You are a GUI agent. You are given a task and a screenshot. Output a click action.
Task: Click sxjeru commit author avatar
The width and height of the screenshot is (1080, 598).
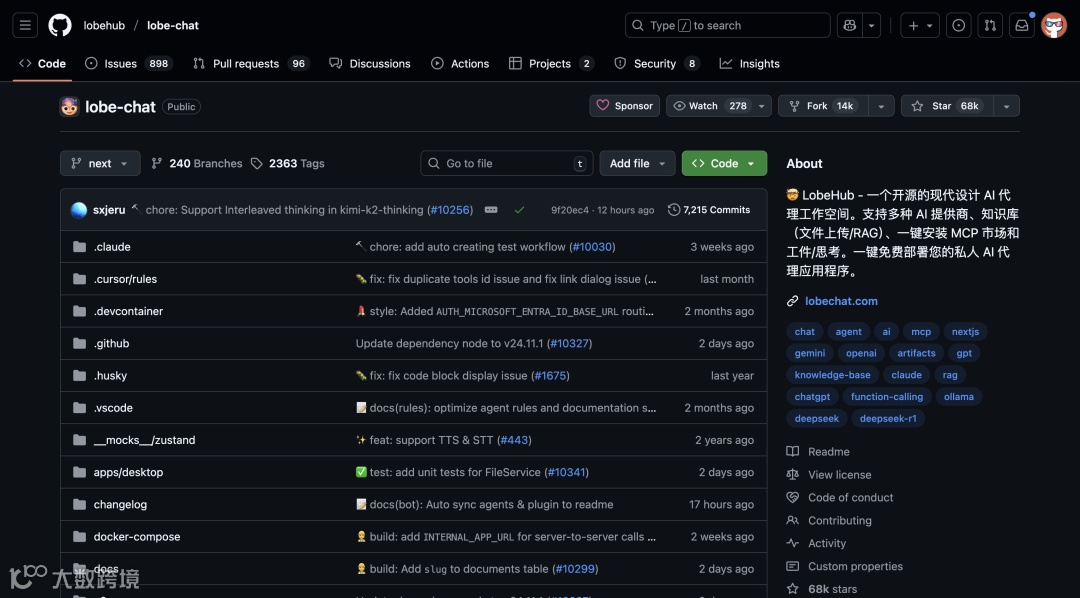79,210
